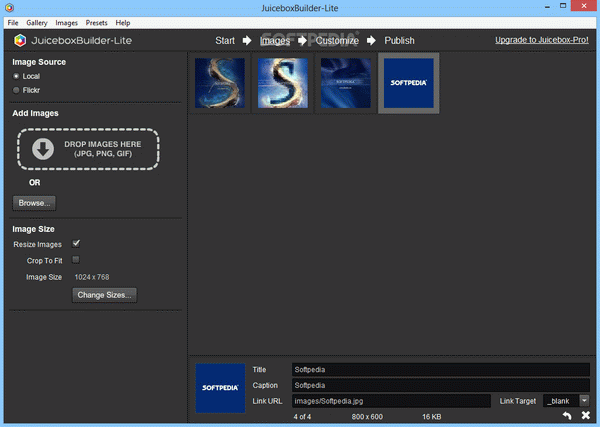Enable the Crop To Fit checkbox
The width and height of the screenshot is (600, 427).
pyautogui.click(x=76, y=260)
